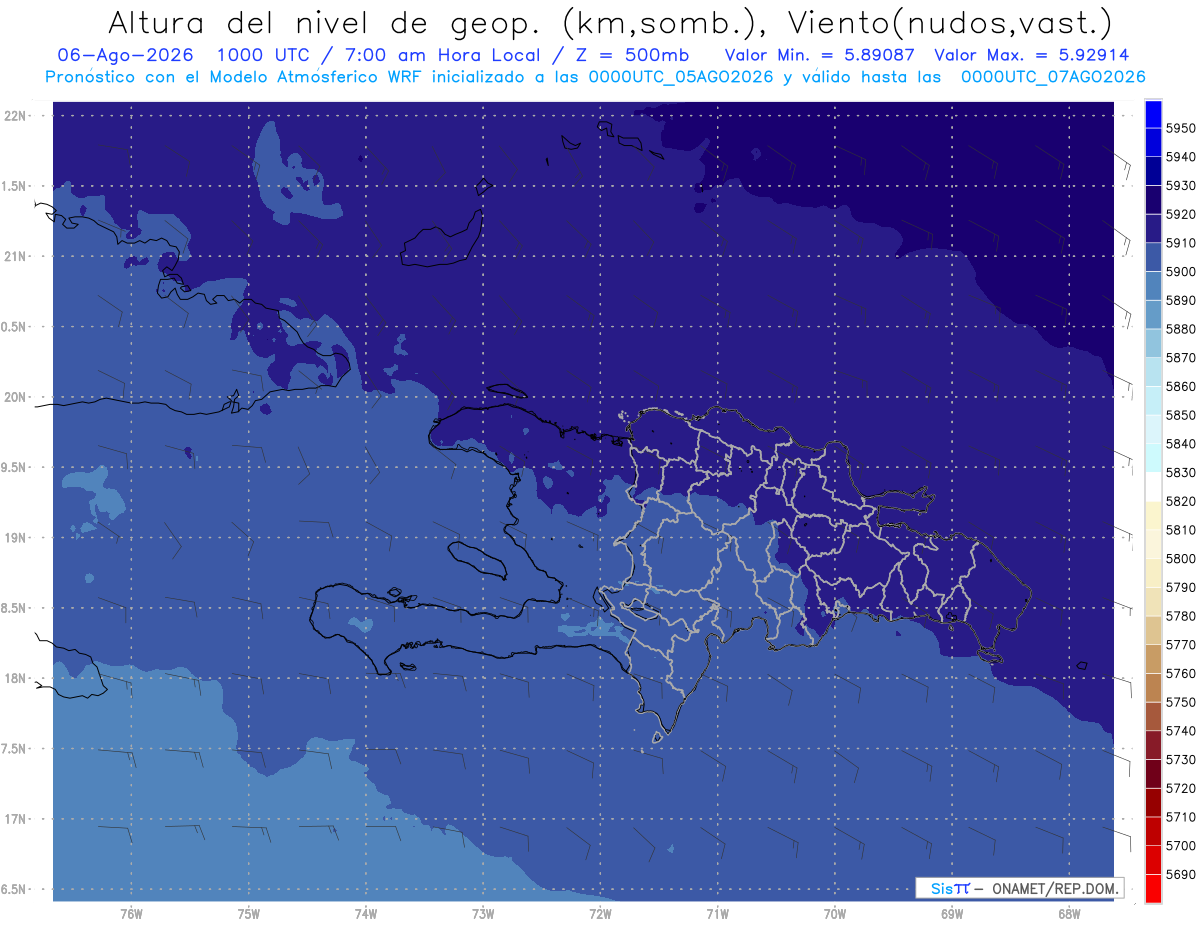Click the '76W' longitude label

tap(131, 913)
